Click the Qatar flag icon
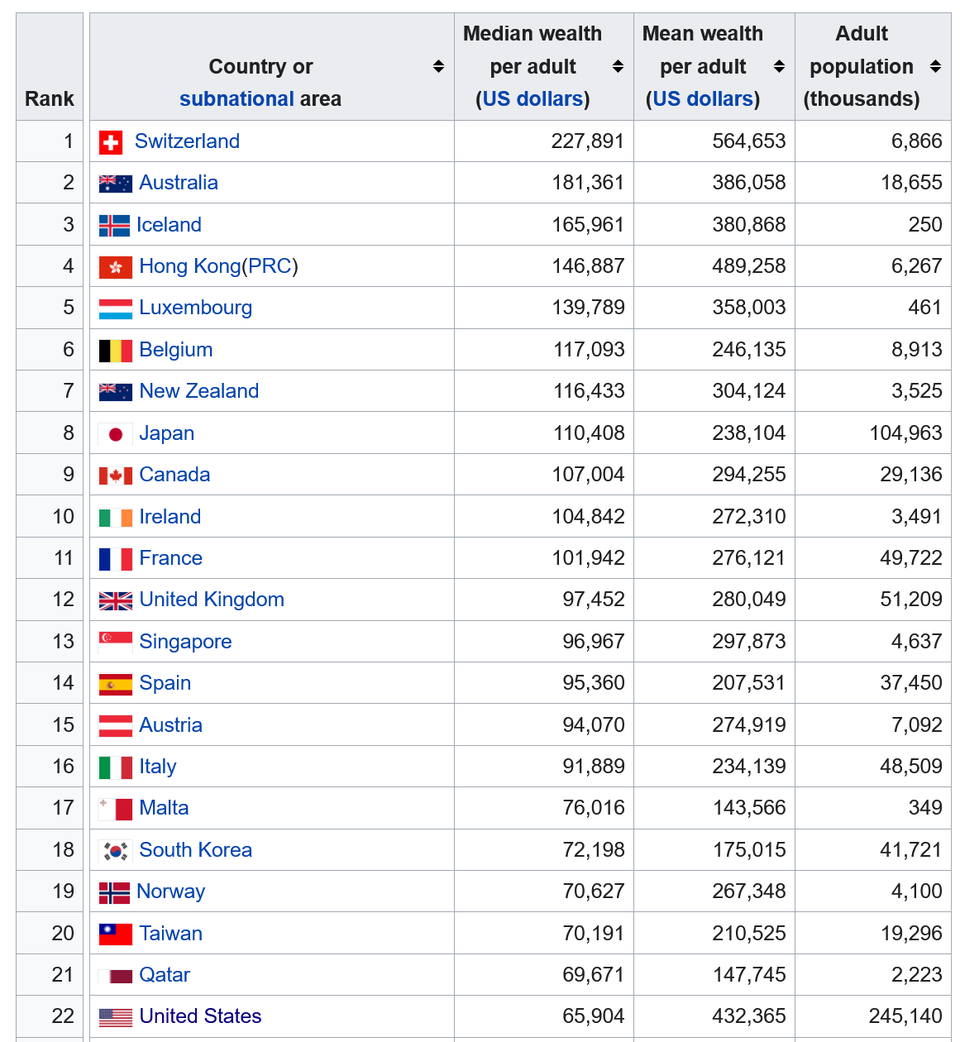 point(115,976)
